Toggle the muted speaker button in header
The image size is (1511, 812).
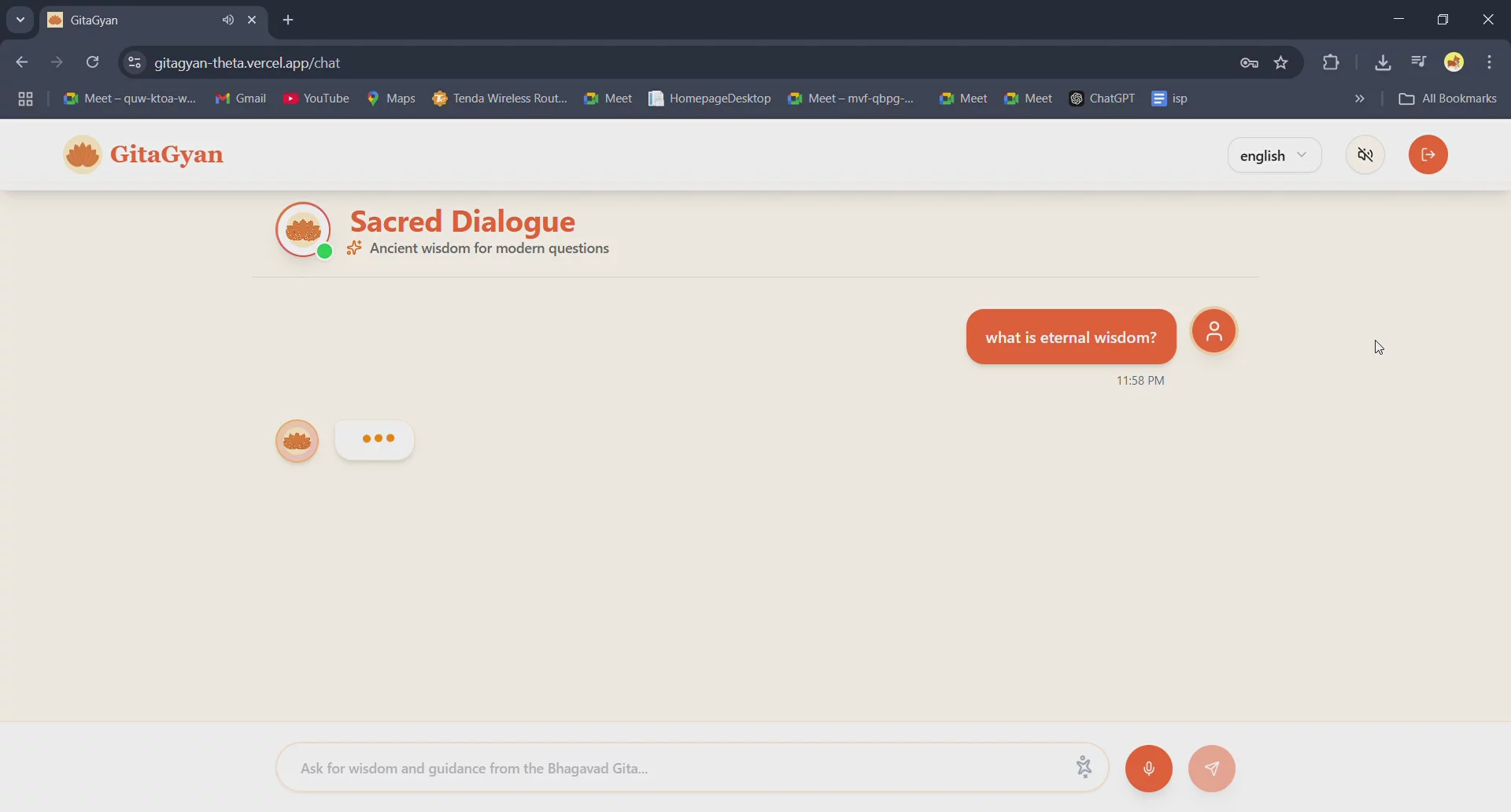pyautogui.click(x=1365, y=155)
